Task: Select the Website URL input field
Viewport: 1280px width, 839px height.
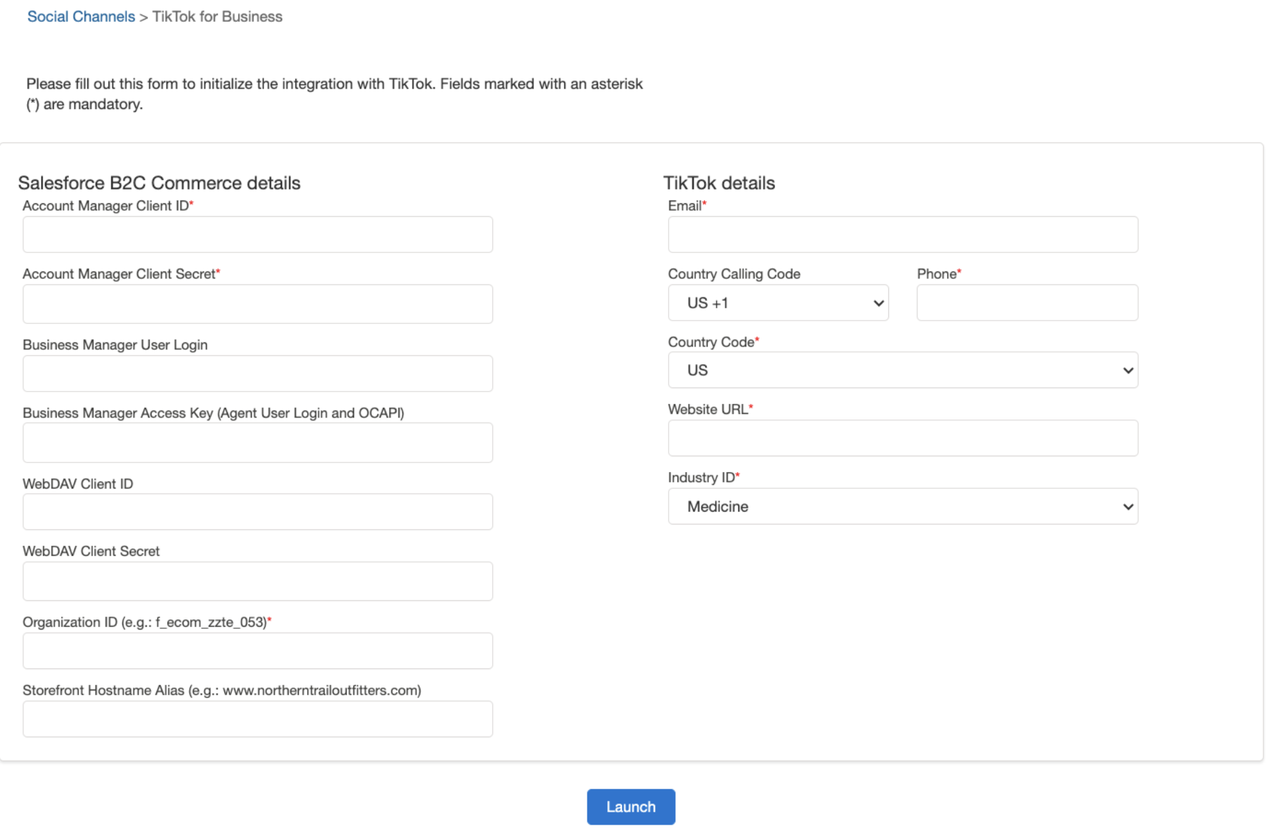Action: tap(902, 438)
